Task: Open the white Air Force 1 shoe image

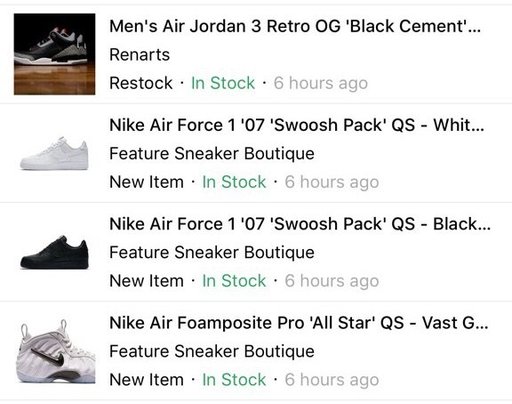Action: tap(54, 154)
